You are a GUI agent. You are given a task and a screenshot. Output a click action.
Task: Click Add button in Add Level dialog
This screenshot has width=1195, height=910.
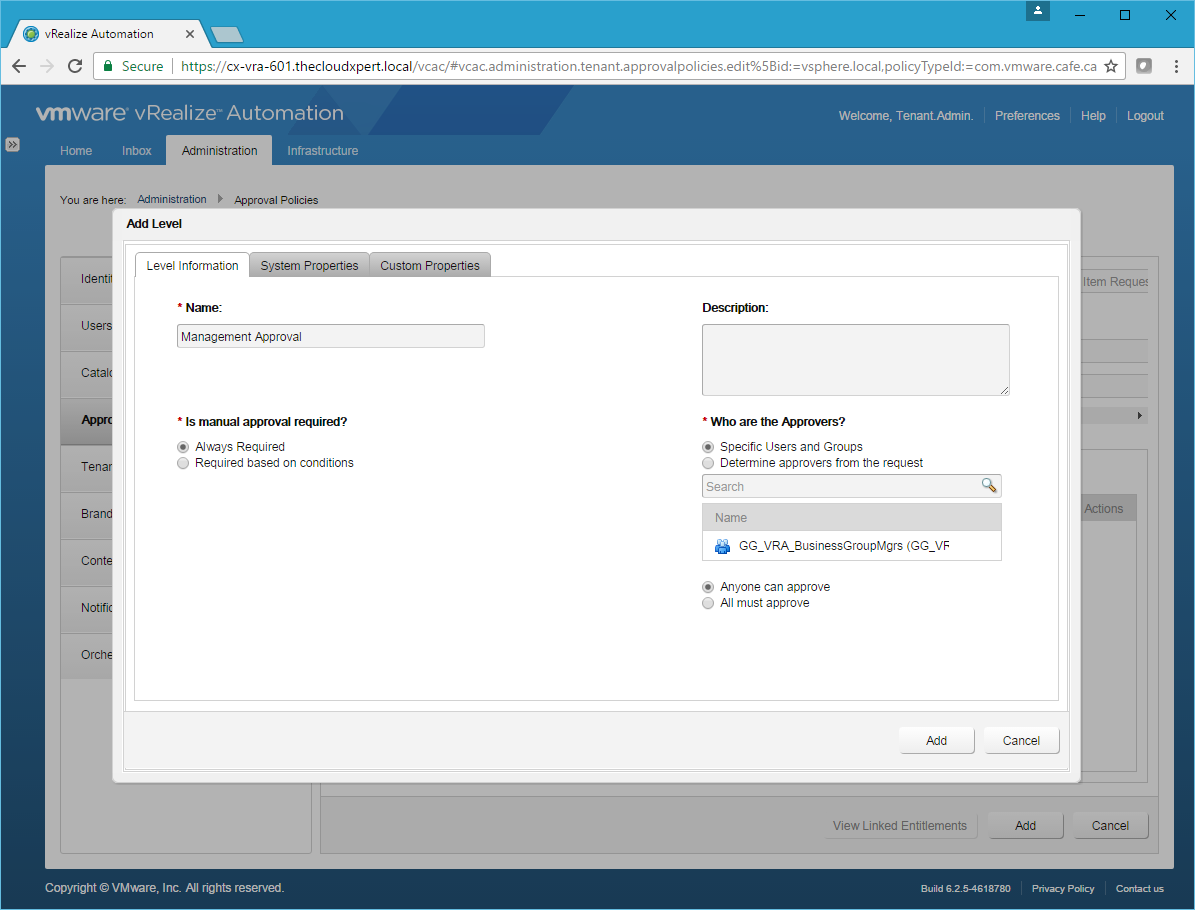pyautogui.click(x=936, y=740)
